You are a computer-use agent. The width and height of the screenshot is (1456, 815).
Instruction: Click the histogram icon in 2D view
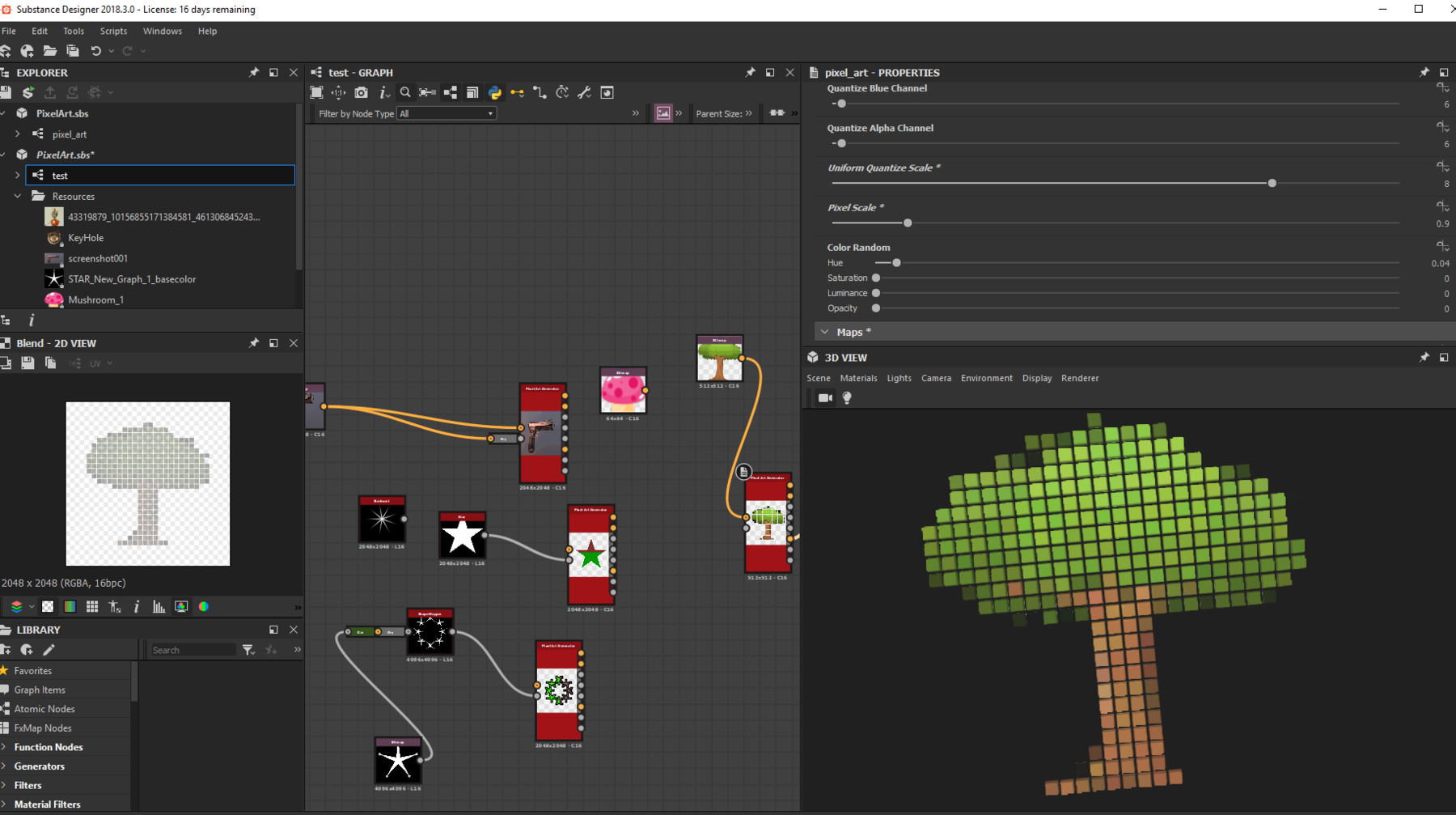159,606
